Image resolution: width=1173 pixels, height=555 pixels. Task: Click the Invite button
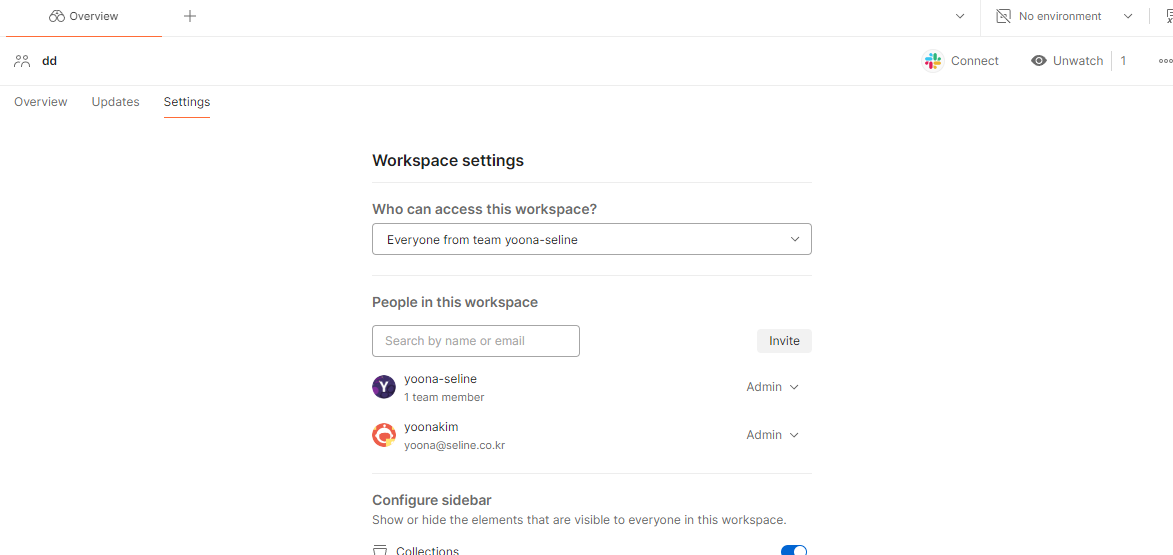(784, 340)
